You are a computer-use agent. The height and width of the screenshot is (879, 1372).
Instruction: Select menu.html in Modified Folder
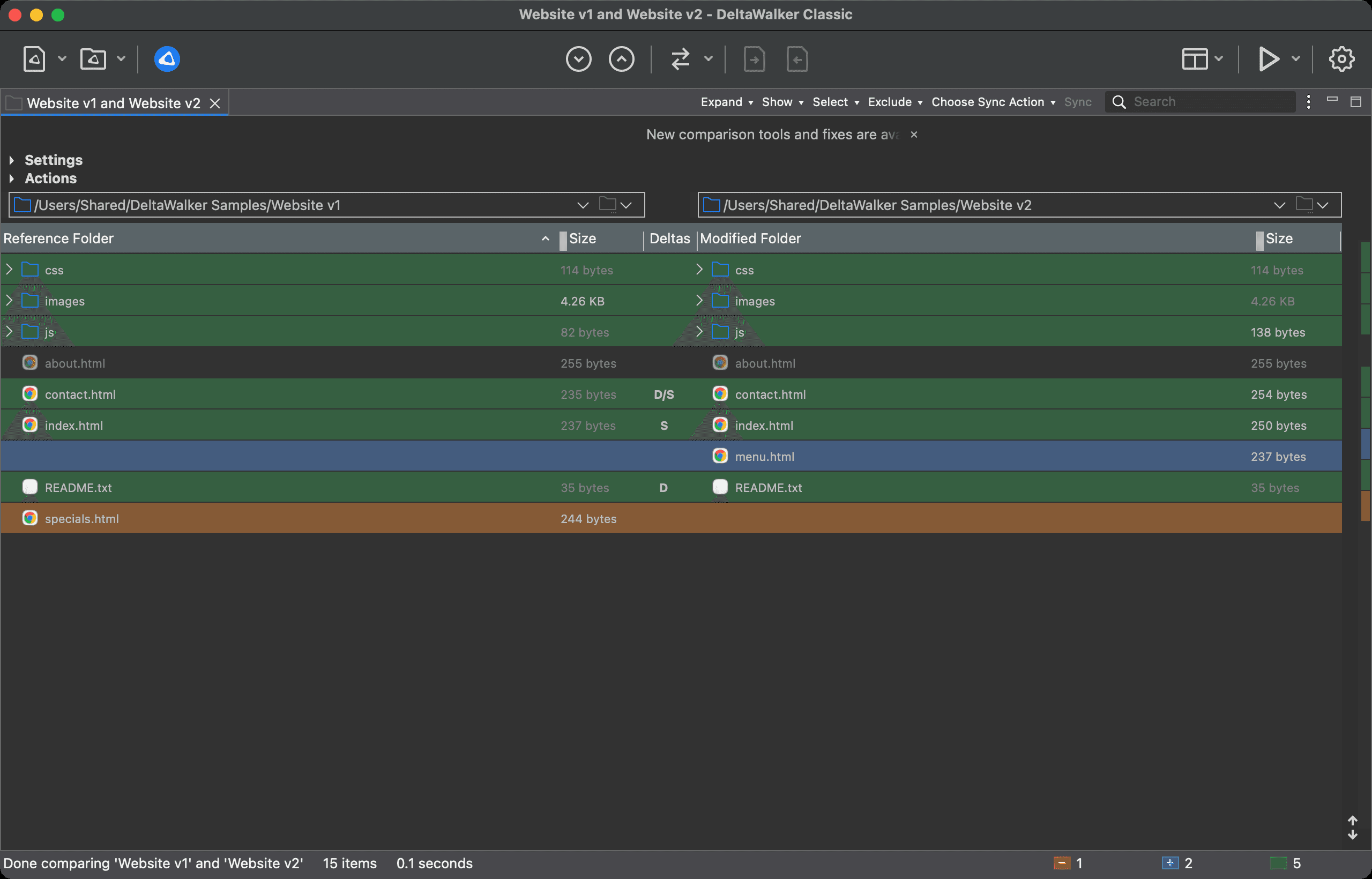[764, 457]
